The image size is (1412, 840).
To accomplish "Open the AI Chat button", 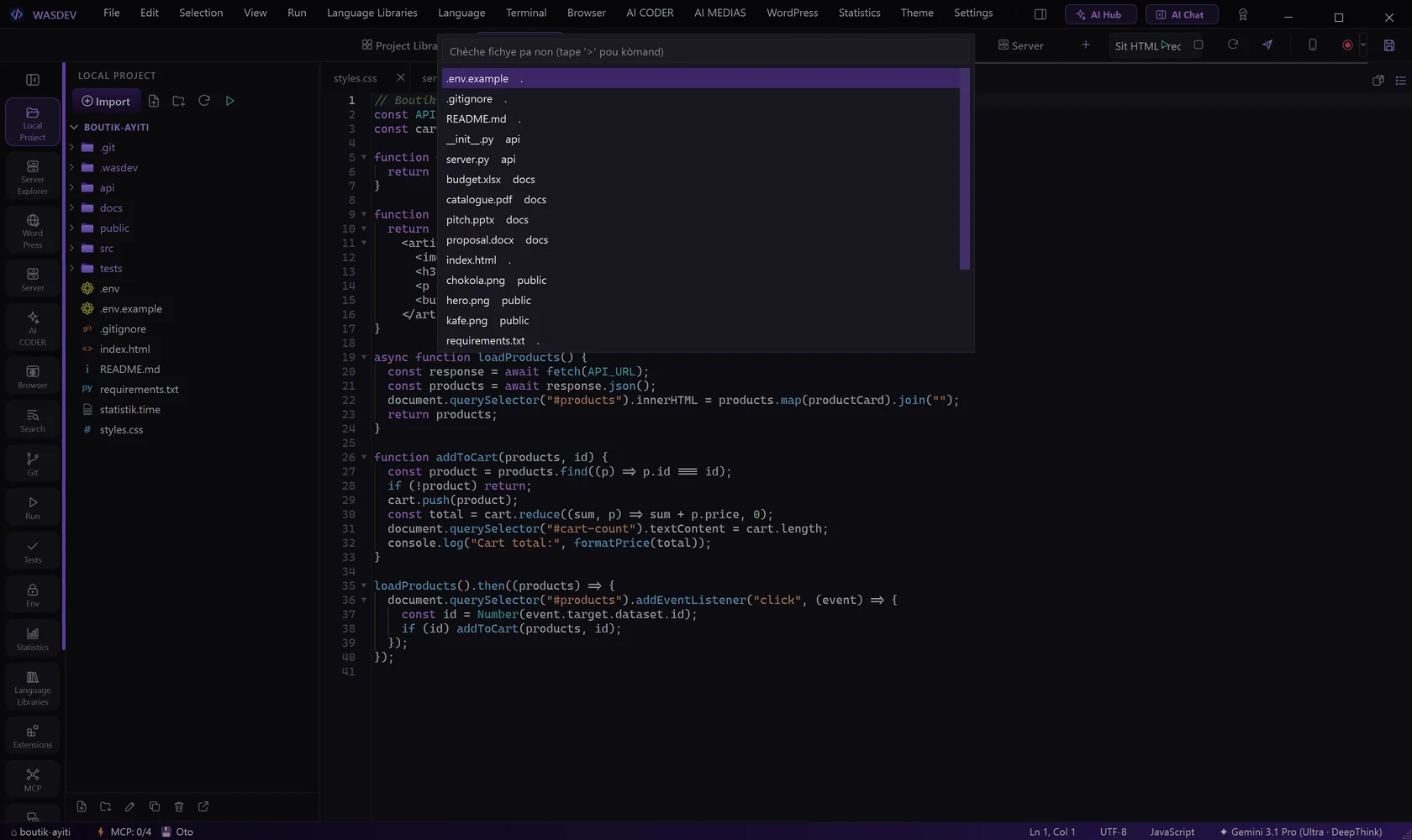I will tap(1181, 14).
